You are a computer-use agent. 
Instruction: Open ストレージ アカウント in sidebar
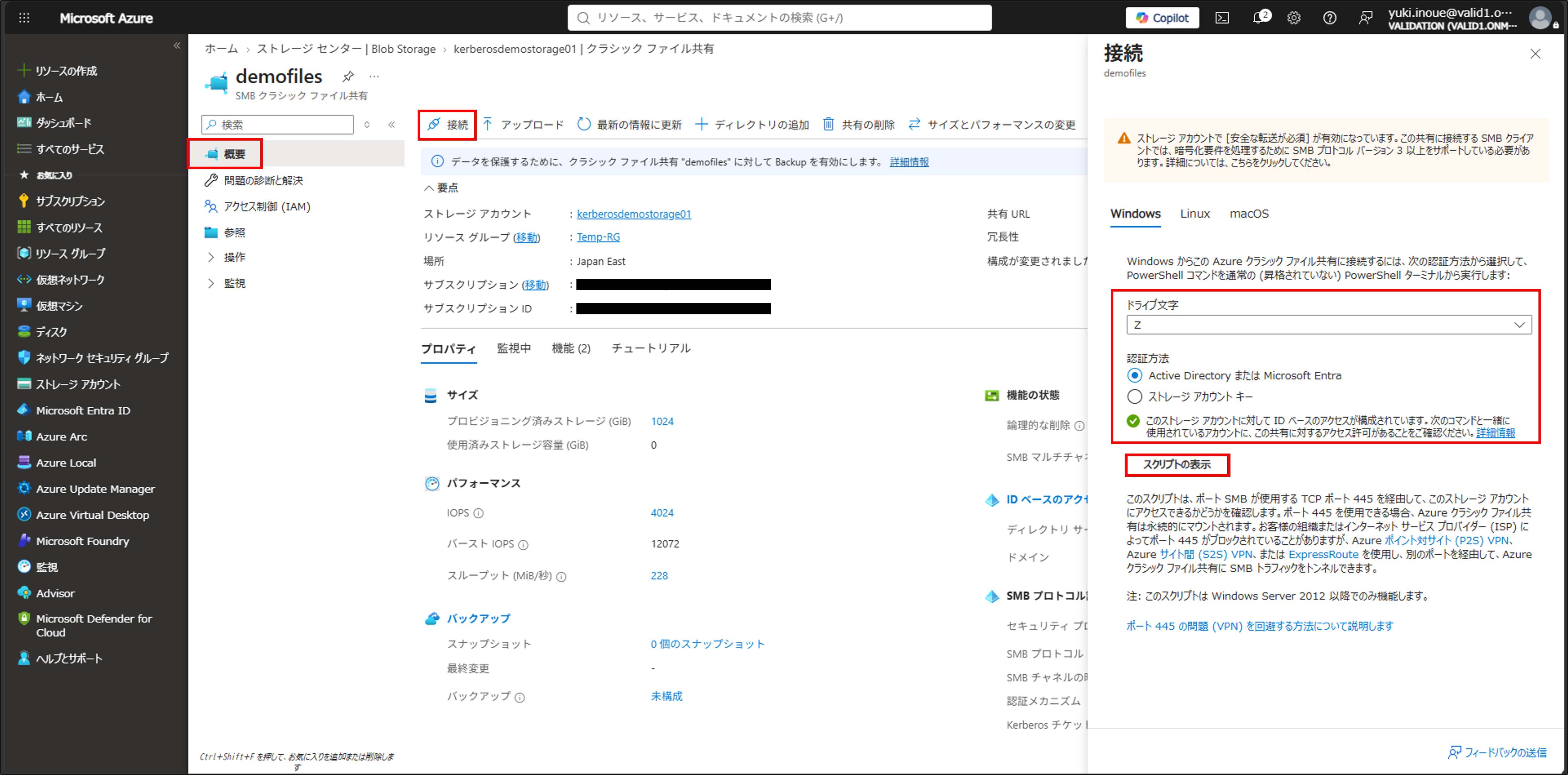click(x=69, y=384)
